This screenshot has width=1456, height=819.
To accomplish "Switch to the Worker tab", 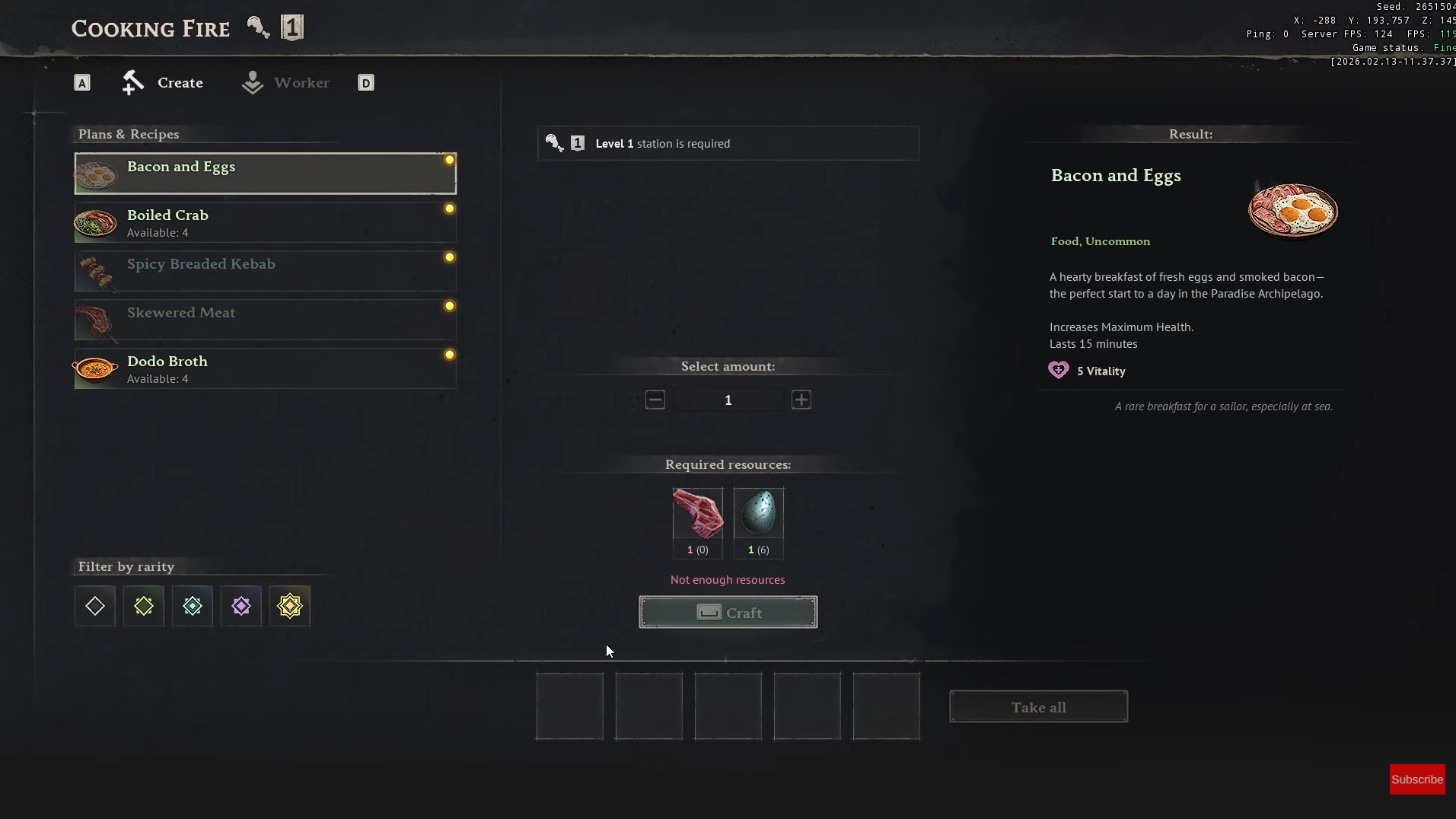I will [285, 83].
